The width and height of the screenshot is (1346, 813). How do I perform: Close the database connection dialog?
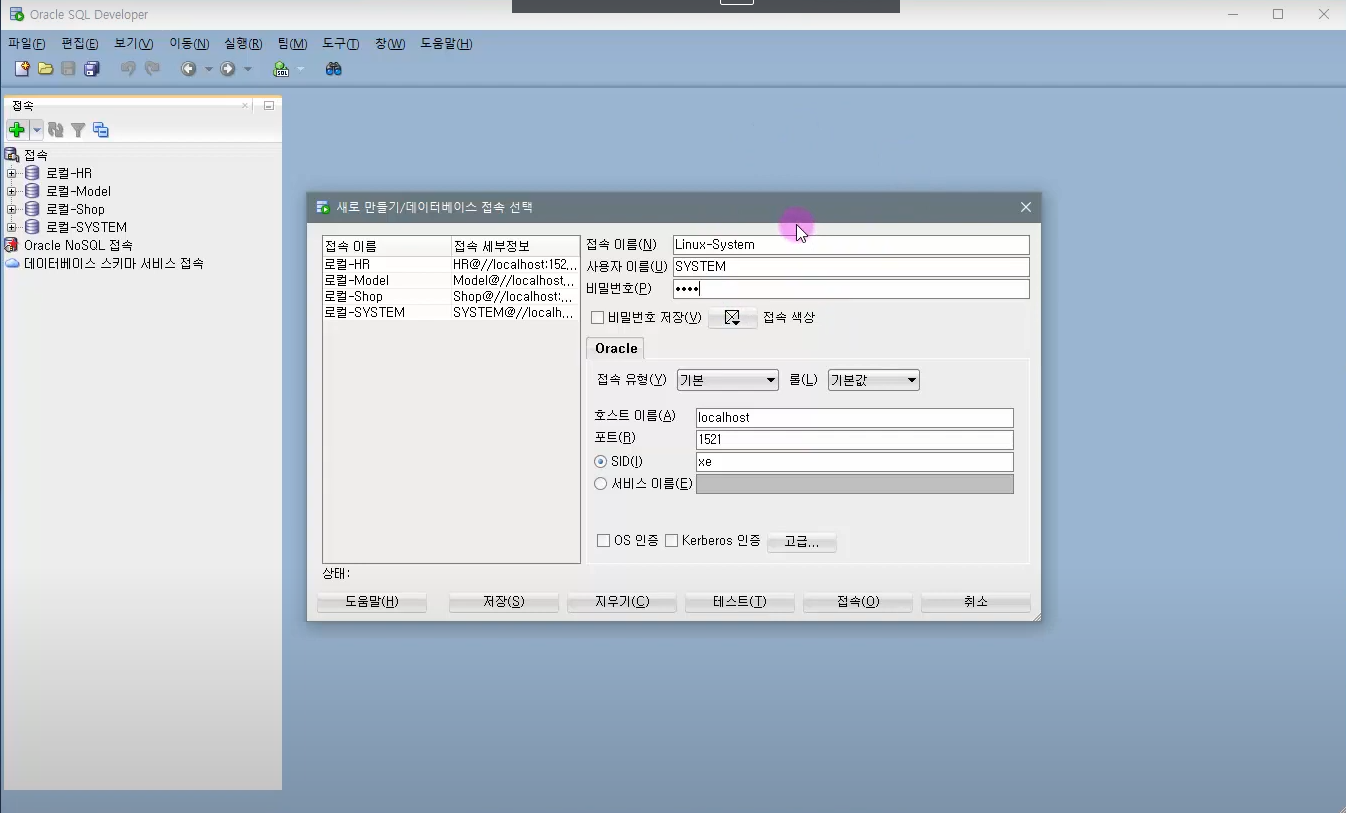pyautogui.click(x=1026, y=207)
